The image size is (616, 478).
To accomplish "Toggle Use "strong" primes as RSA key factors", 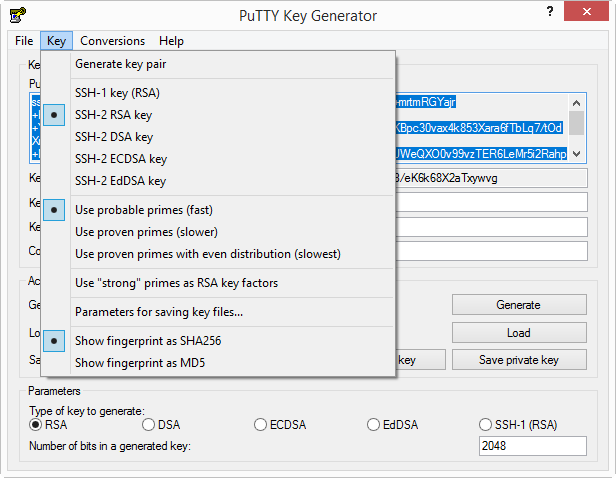I will pyautogui.click(x=218, y=283).
